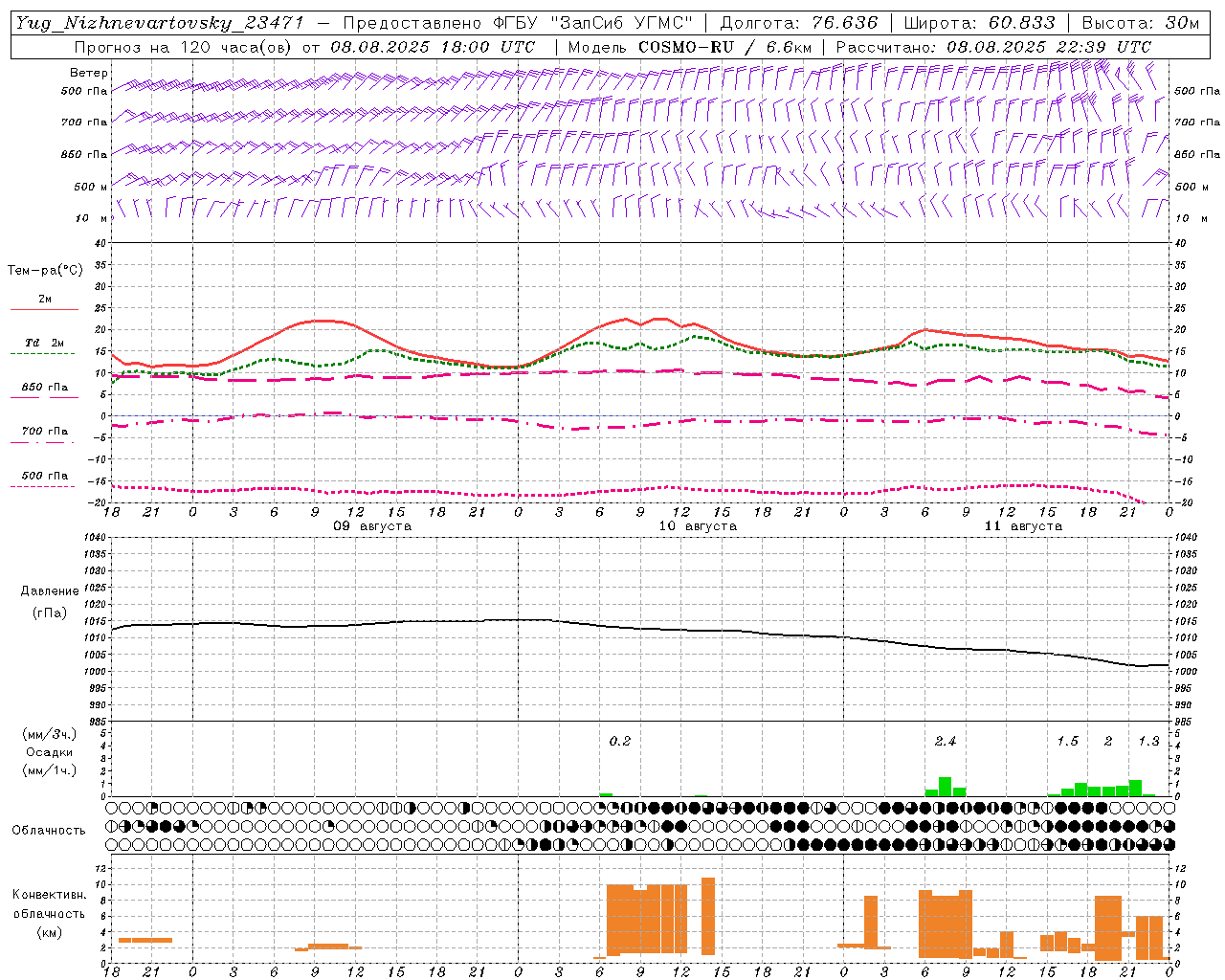The width and height of the screenshot is (1225, 980).
Task: Click the '11 августа' date label
Action: (x=1023, y=526)
